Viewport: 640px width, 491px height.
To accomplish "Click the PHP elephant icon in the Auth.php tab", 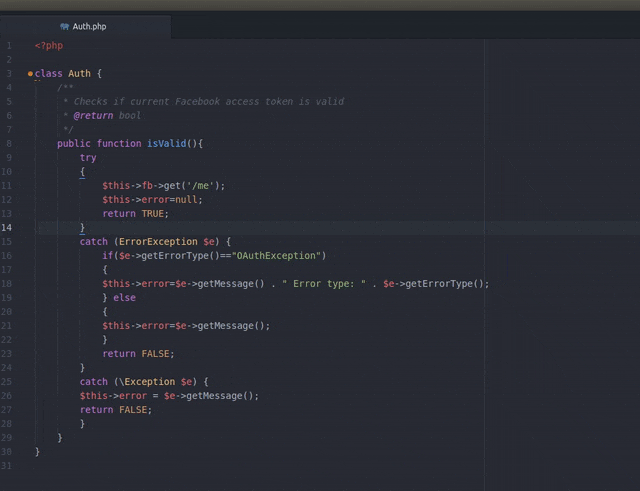I will 64,27.
